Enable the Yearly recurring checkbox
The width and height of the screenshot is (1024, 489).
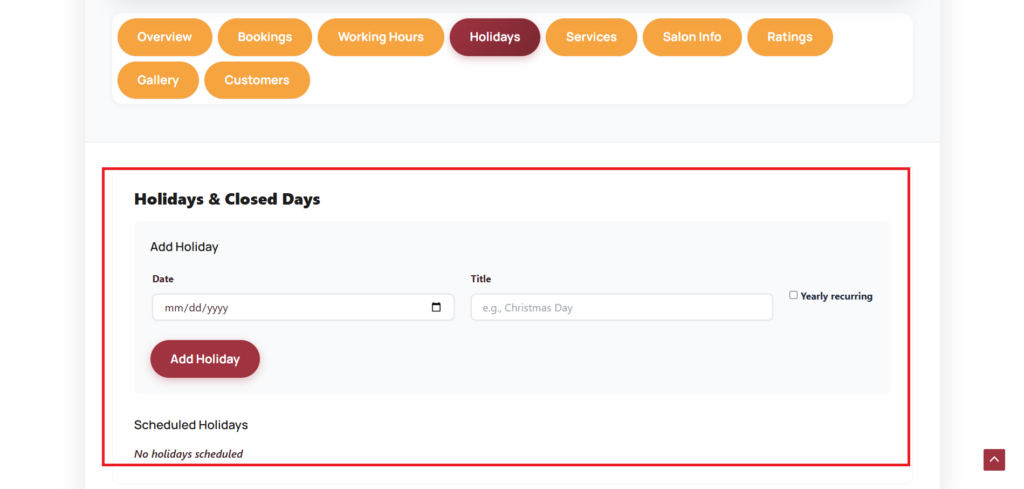coord(794,295)
